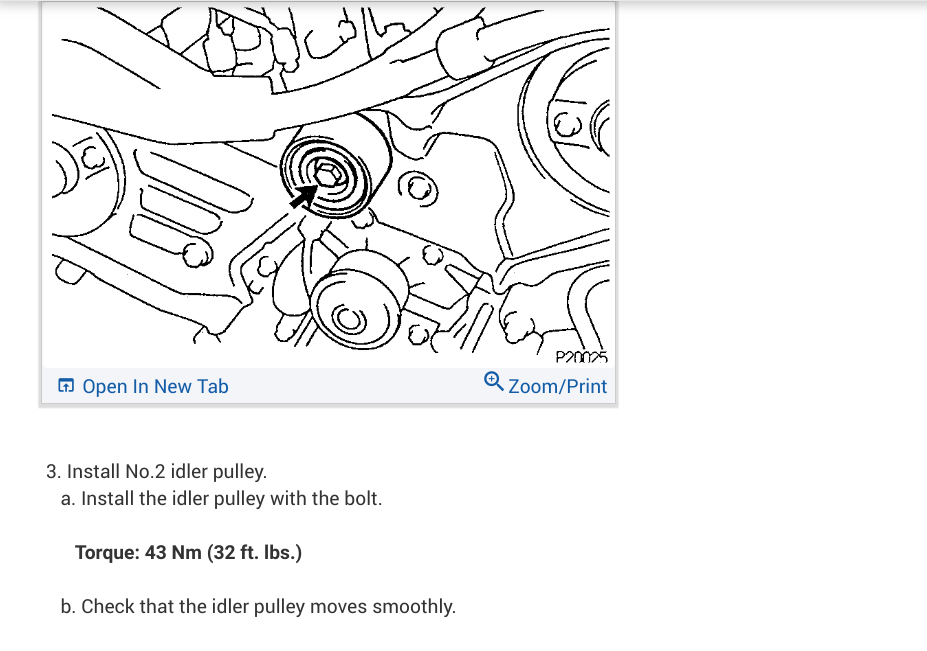This screenshot has height=651, width=927.
Task: Click the Open In New Tab icon
Action: [x=66, y=386]
